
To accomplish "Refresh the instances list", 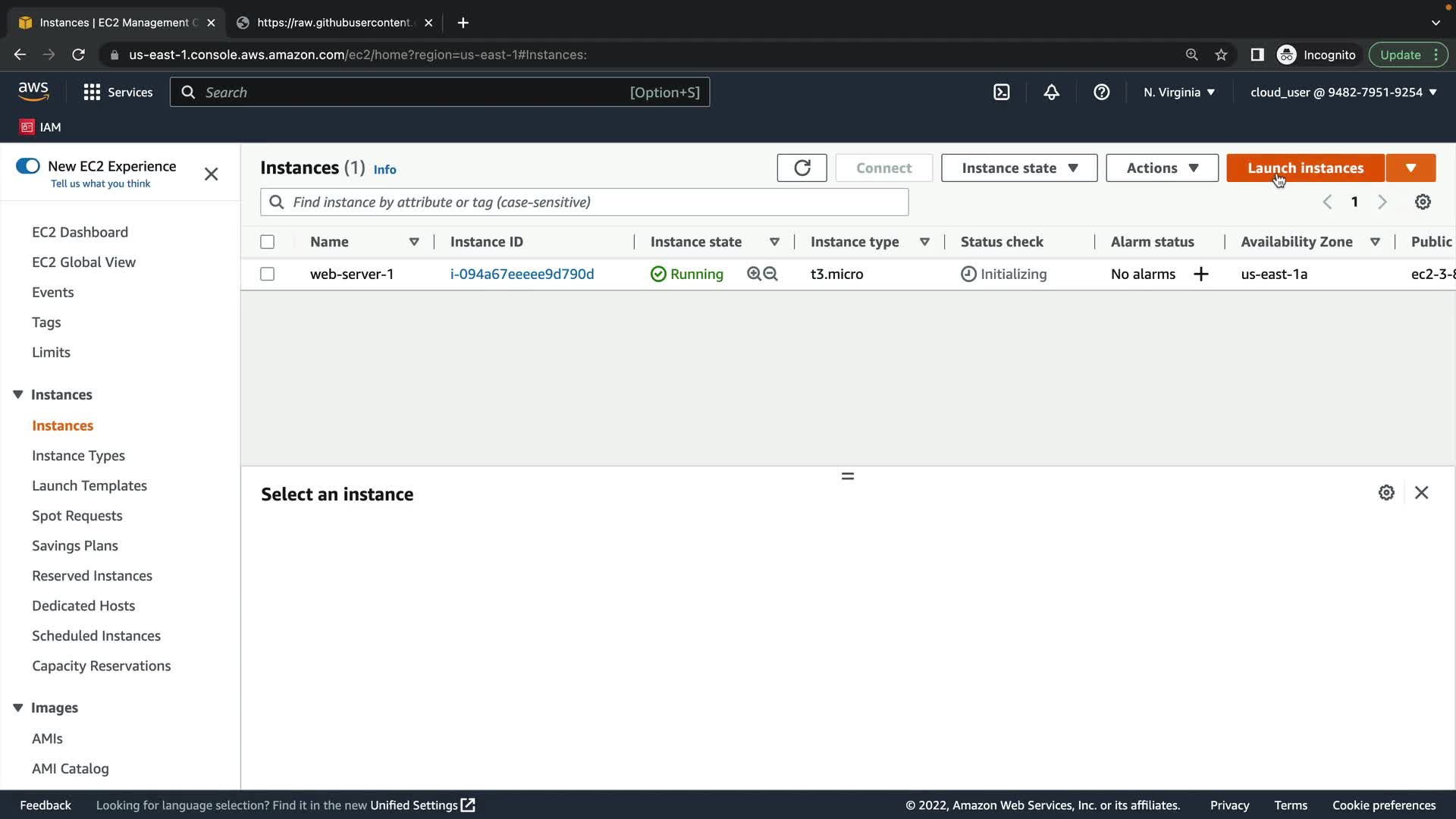I will (802, 168).
